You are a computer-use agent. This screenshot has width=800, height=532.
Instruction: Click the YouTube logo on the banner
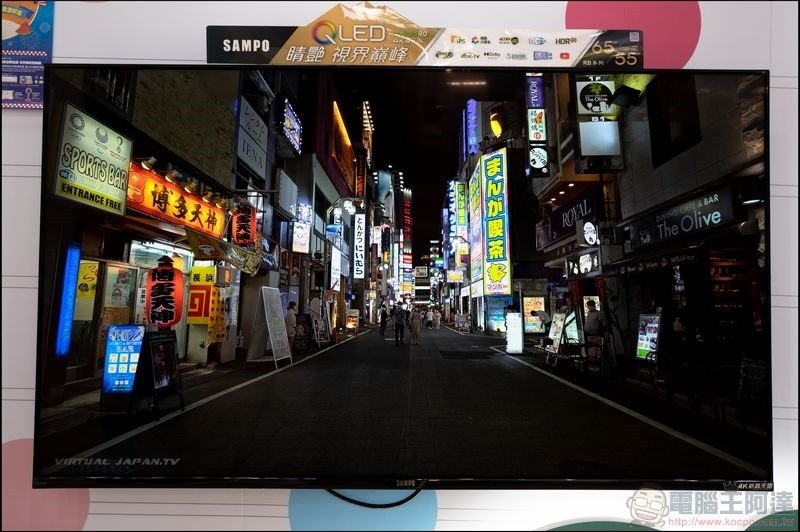click(564, 56)
